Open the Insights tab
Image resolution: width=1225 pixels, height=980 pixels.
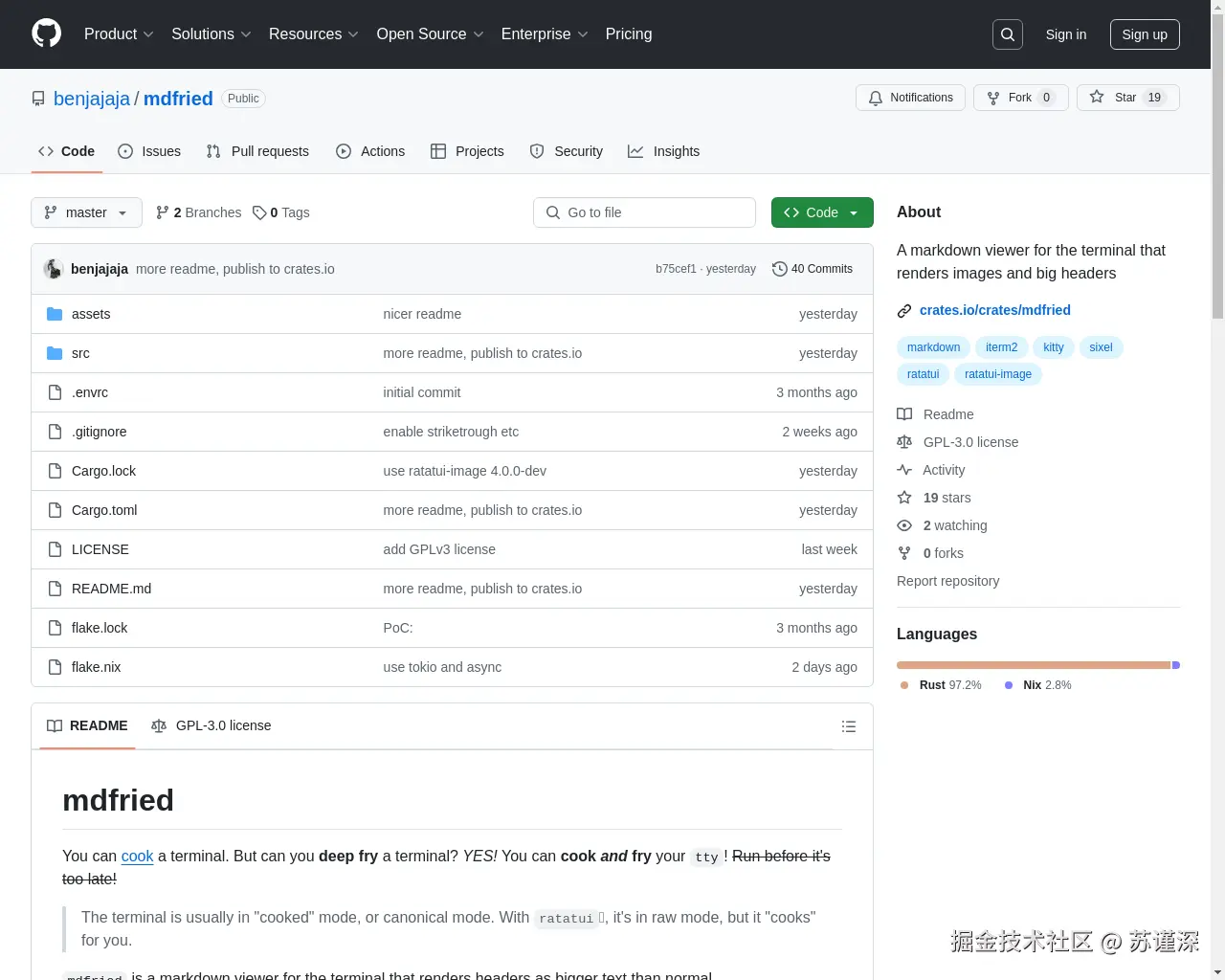click(x=664, y=151)
